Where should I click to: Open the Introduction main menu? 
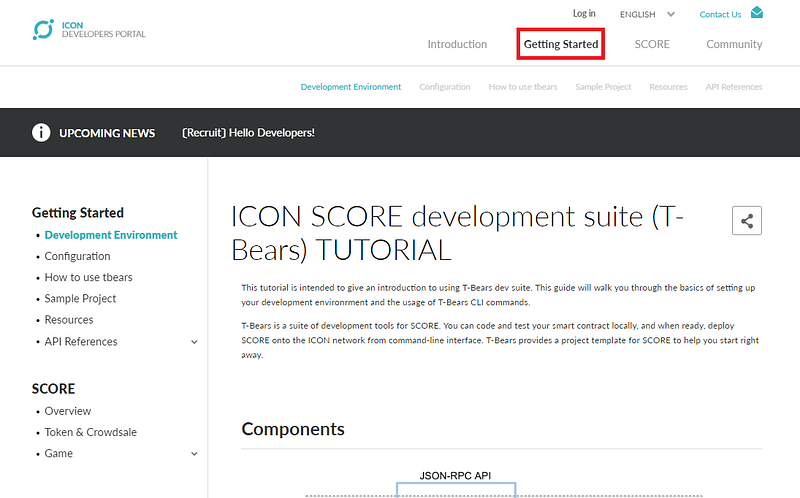click(457, 44)
